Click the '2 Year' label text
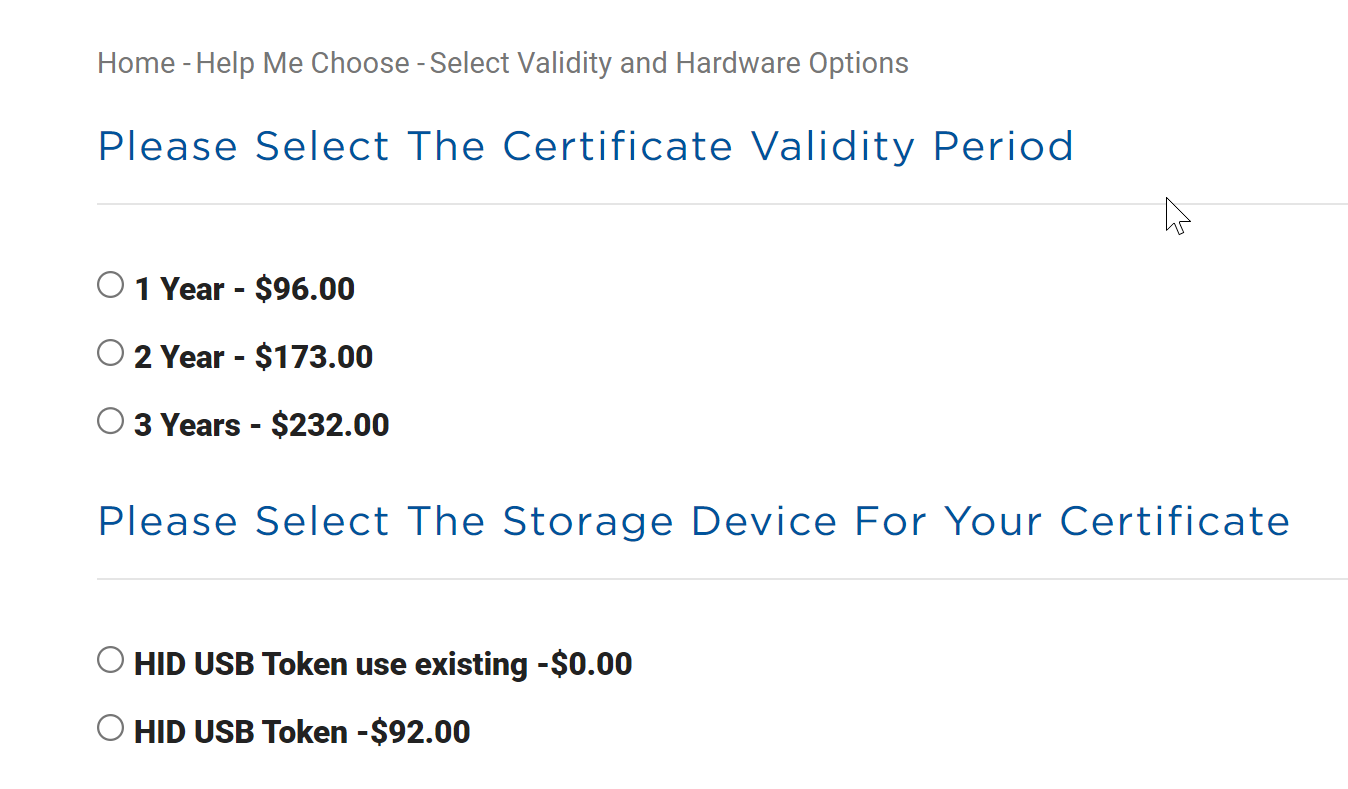Screen dimensions: 1348x789 click(179, 358)
